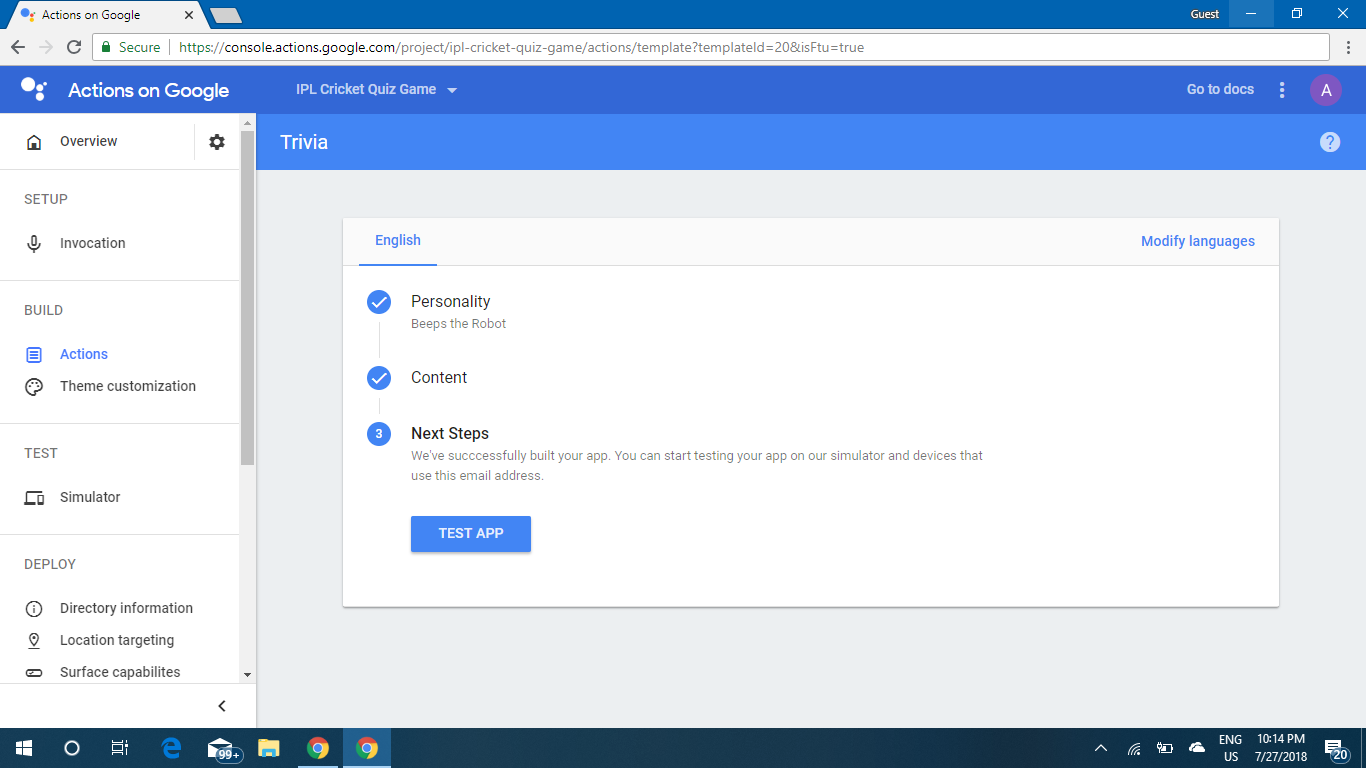The image size is (1366, 768).
Task: Click the browser address bar
Action: [x=710, y=47]
